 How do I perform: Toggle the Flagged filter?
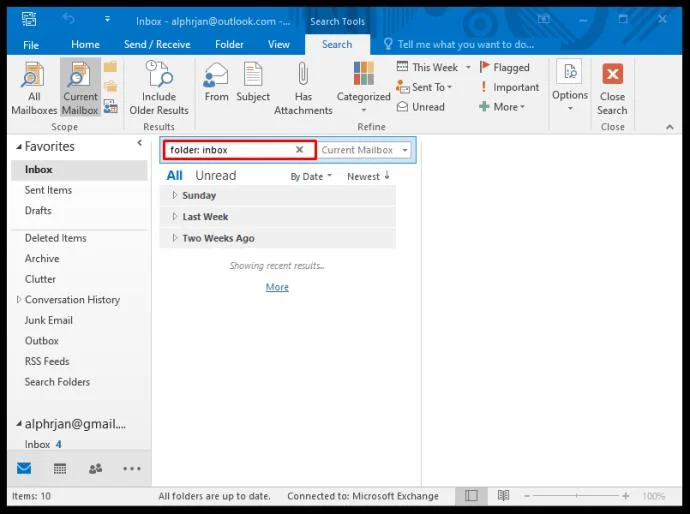(504, 67)
